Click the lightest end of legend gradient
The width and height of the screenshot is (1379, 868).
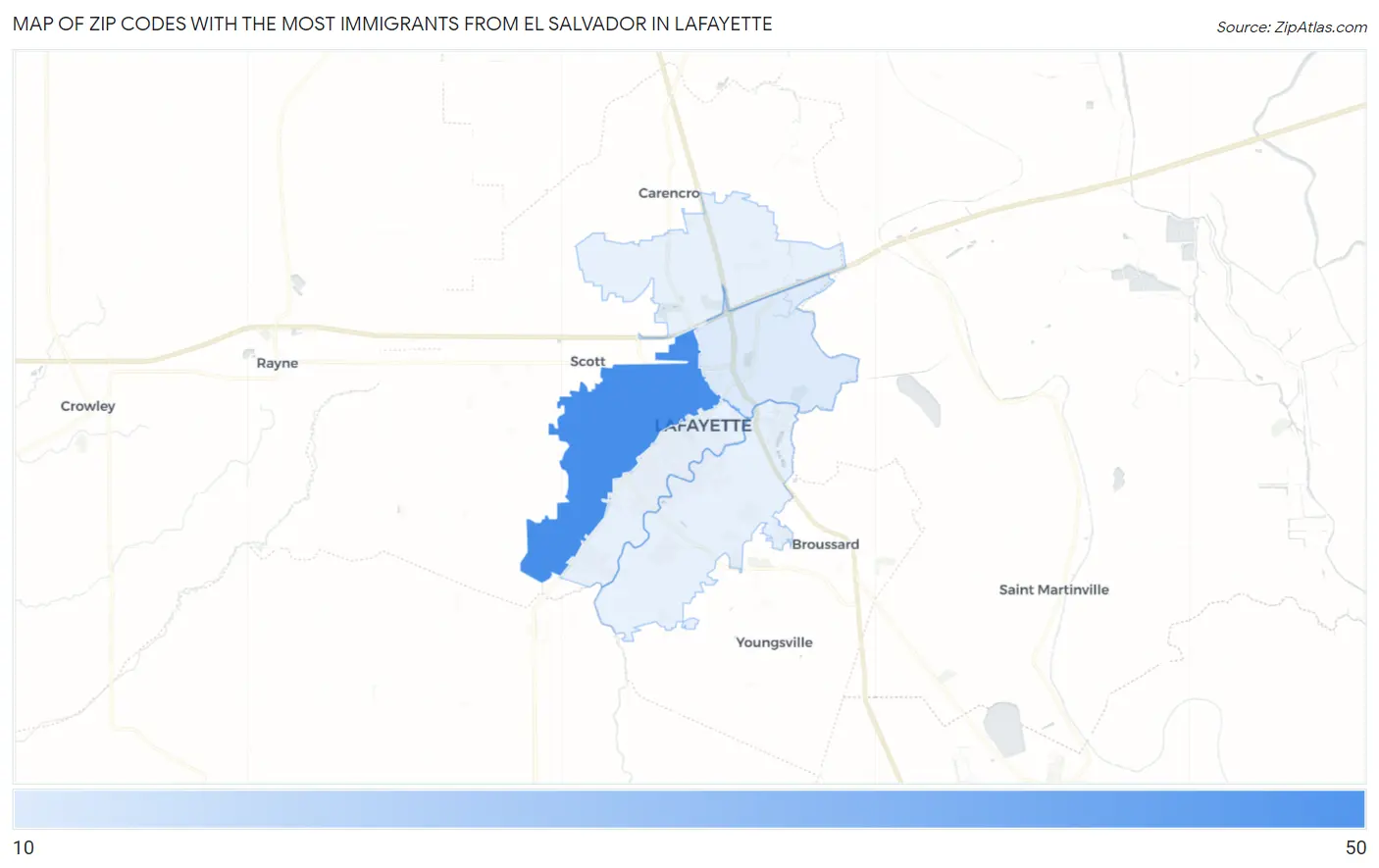29,810
